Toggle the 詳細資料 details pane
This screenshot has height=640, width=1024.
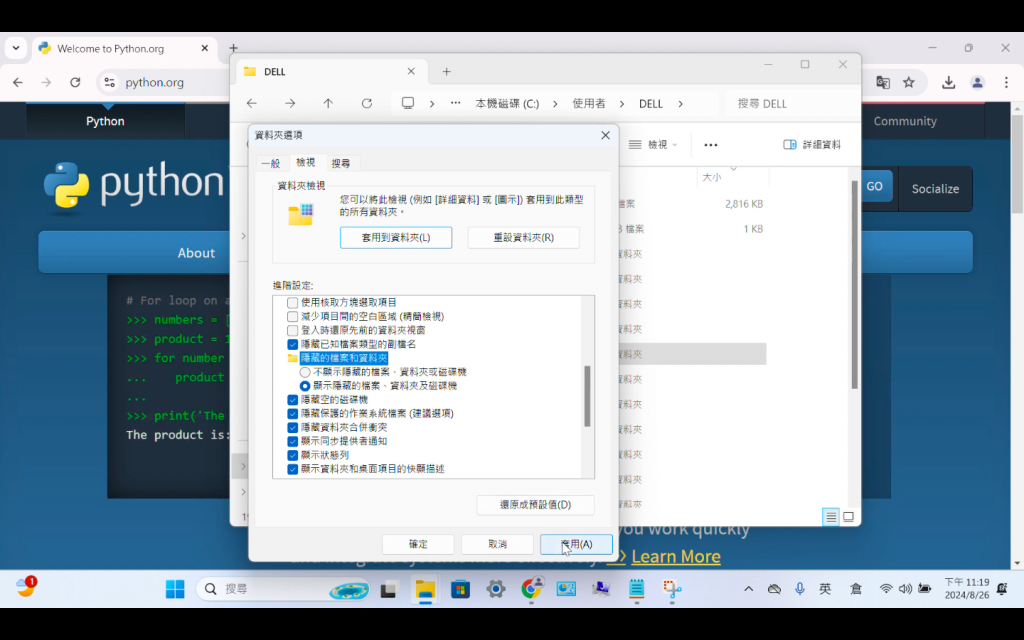click(812, 144)
